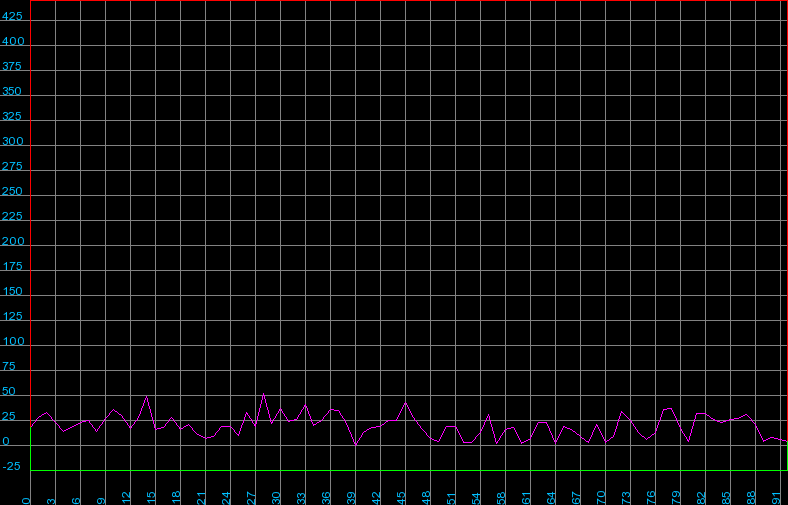
Task: Click the 24 horizontal axis label
Action: (227, 498)
